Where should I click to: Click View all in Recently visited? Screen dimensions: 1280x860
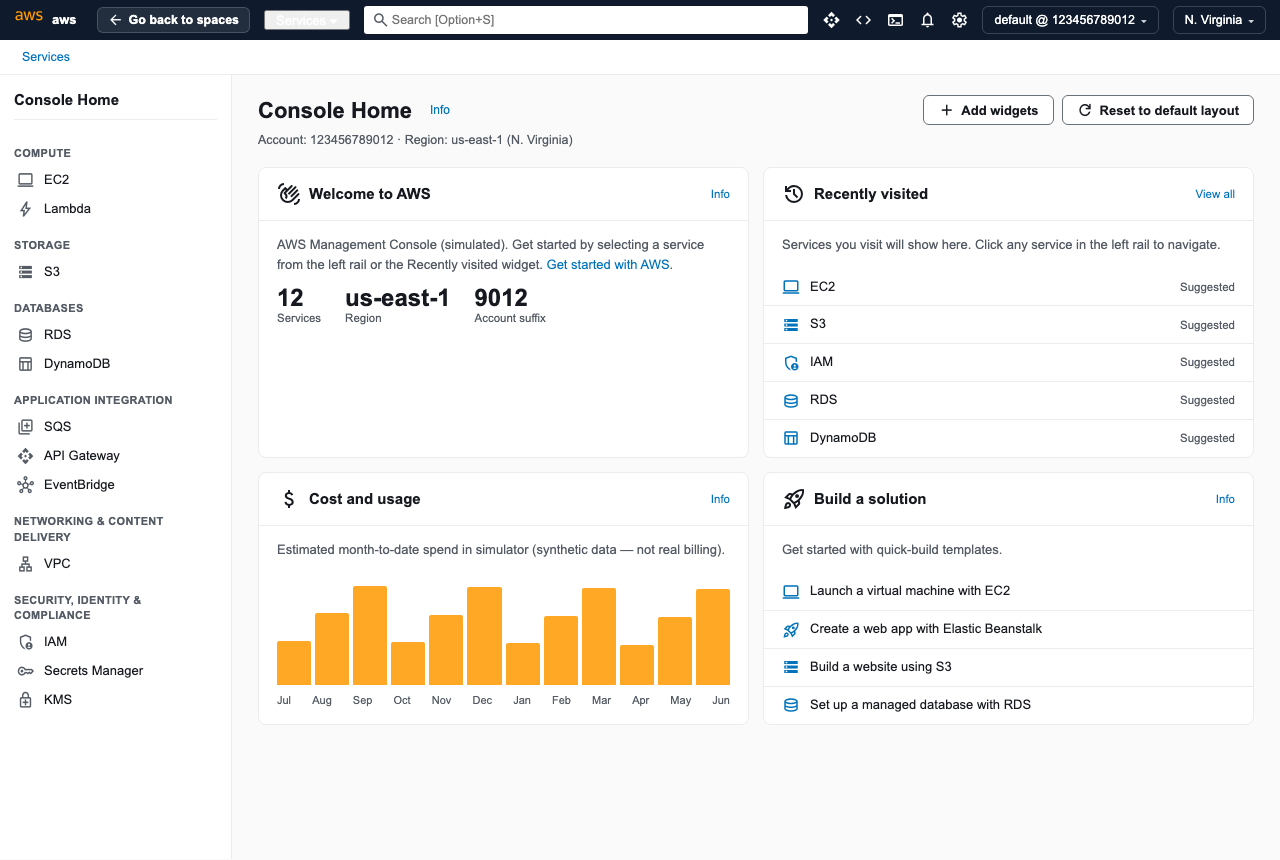point(1215,194)
